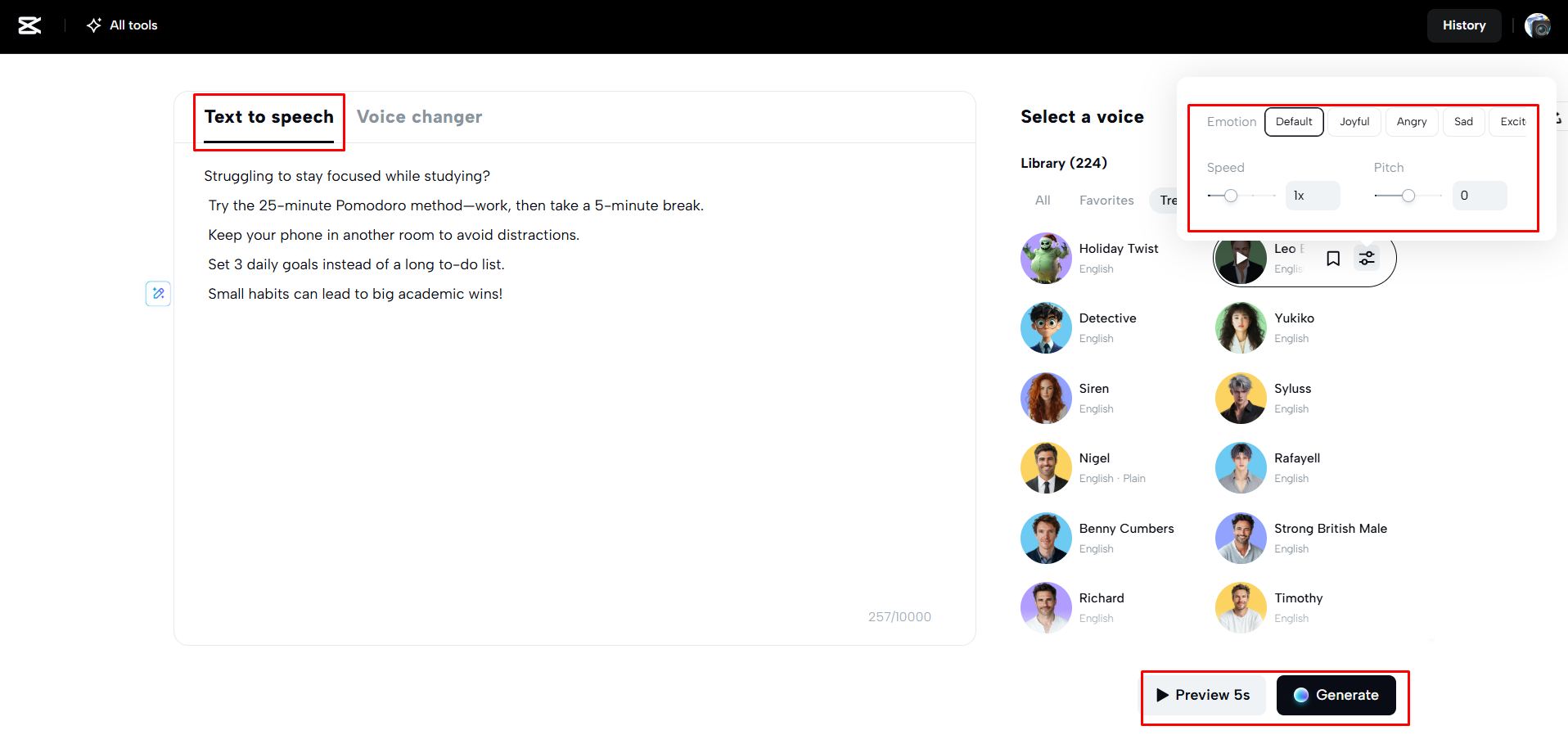Screen dimensions: 1568x744
Task: Bookmark the Leo voice
Action: [1333, 258]
